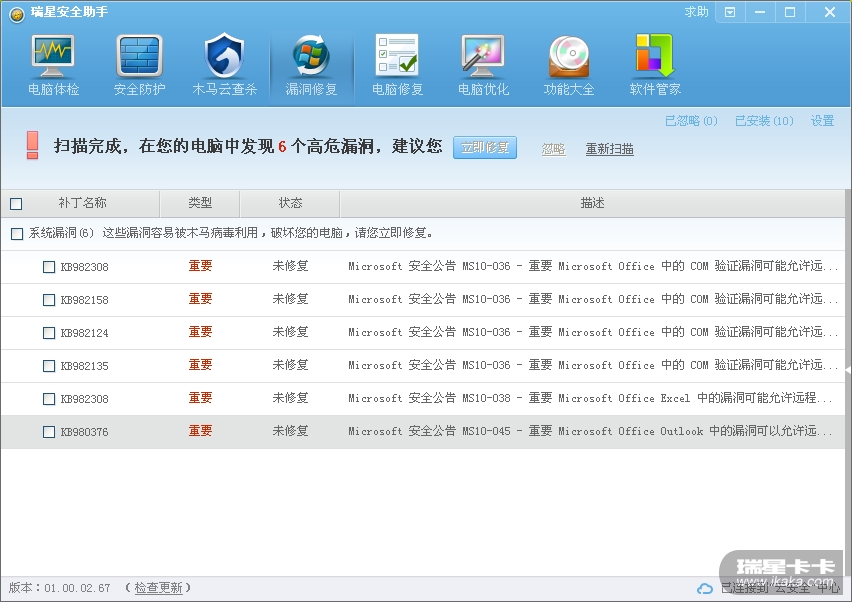Click the 求助 help link in title bar

pyautogui.click(x=696, y=12)
